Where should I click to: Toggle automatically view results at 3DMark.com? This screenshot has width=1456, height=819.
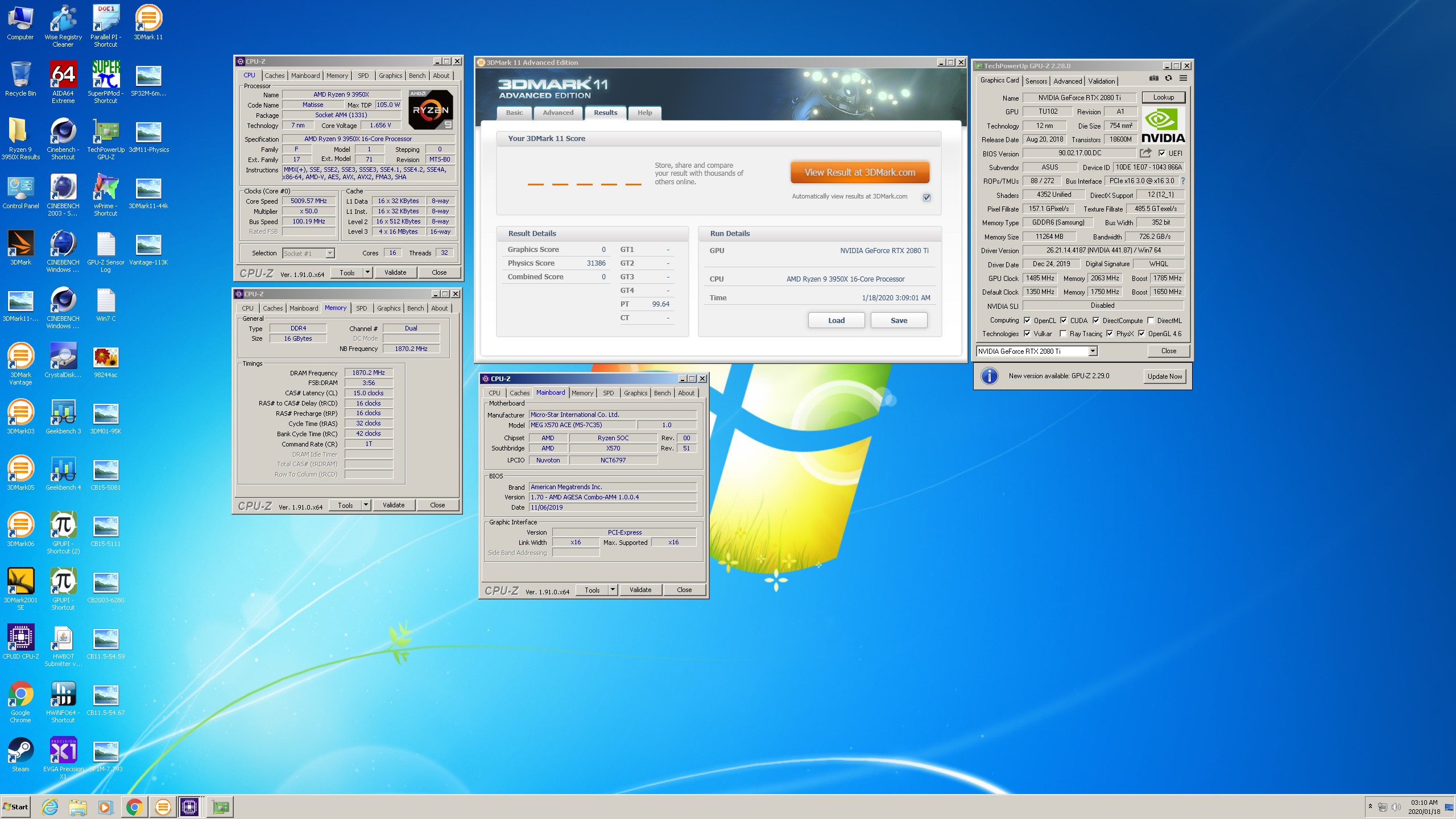click(927, 197)
